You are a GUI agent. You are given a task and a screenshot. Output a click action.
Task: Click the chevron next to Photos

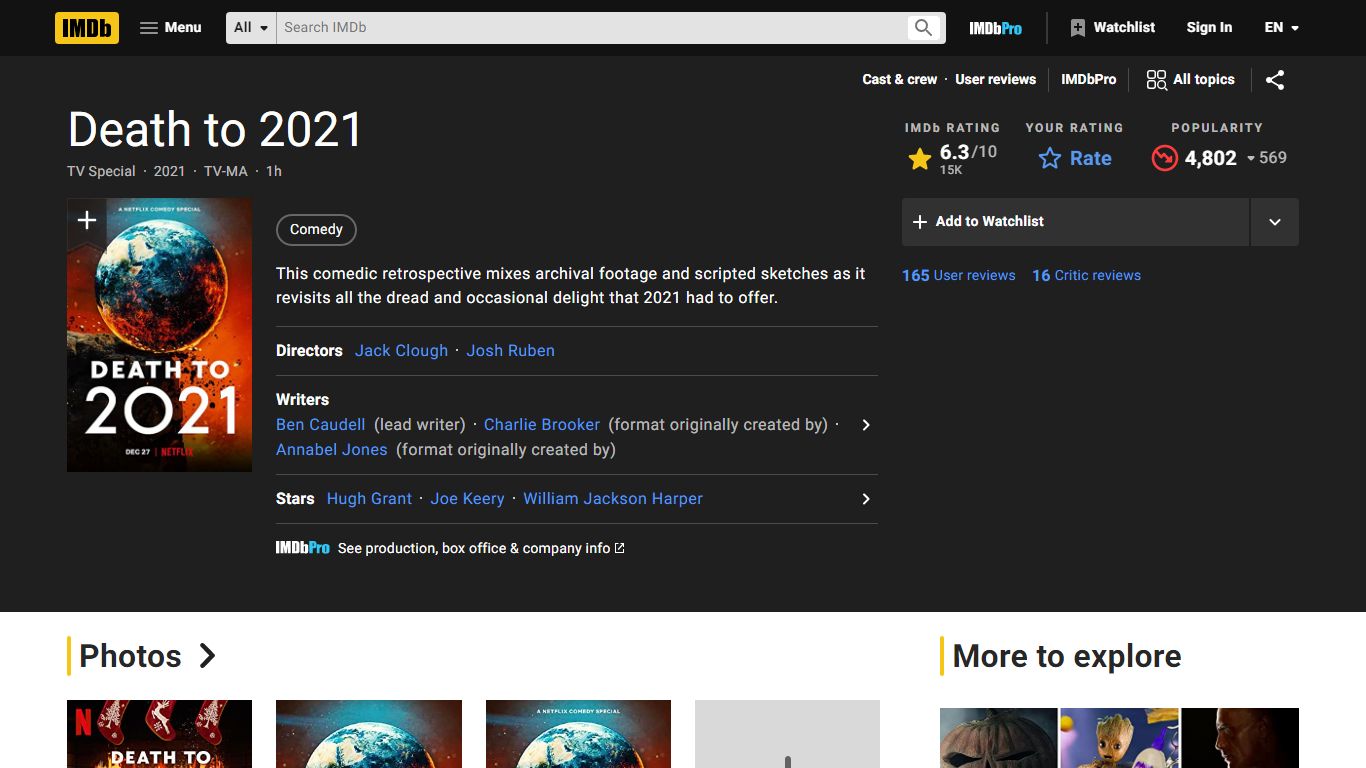(x=207, y=656)
